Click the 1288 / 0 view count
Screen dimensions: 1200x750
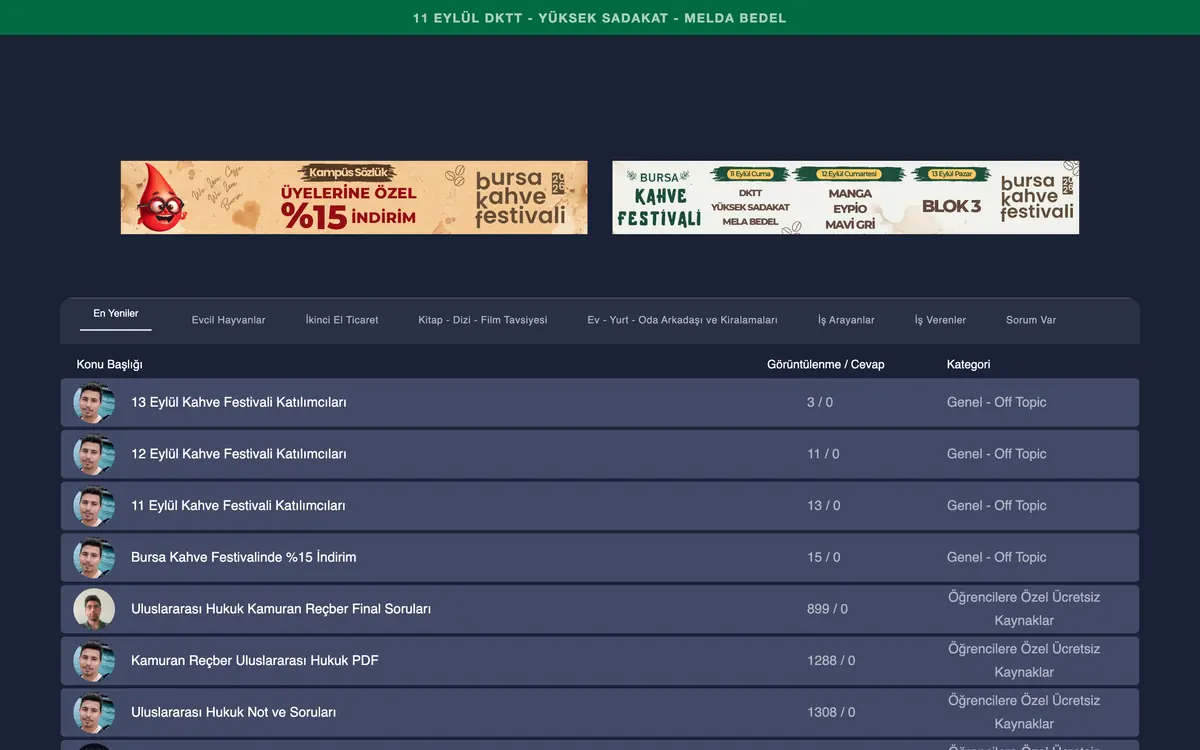(831, 661)
